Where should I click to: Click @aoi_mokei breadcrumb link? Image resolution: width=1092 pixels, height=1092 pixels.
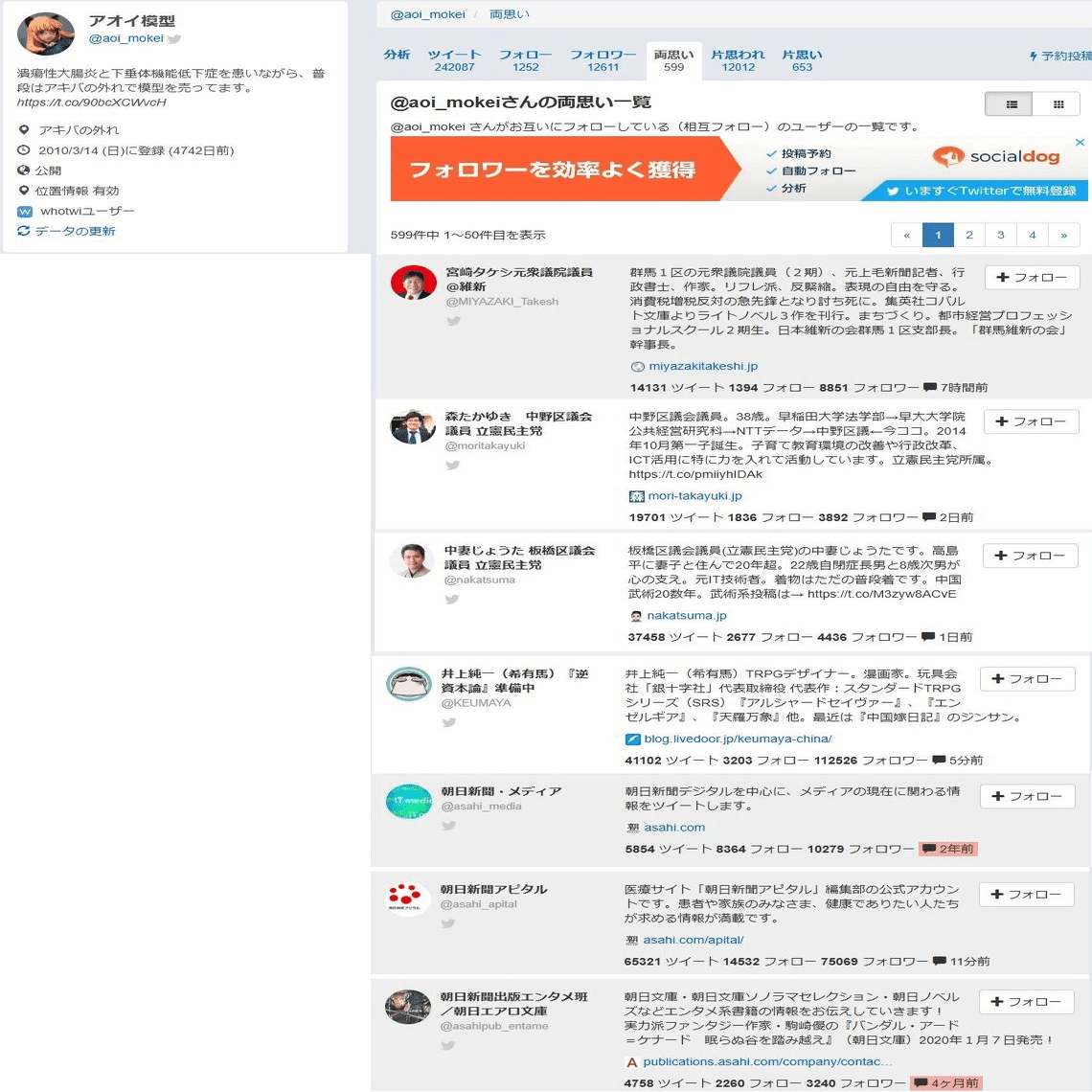[427, 14]
